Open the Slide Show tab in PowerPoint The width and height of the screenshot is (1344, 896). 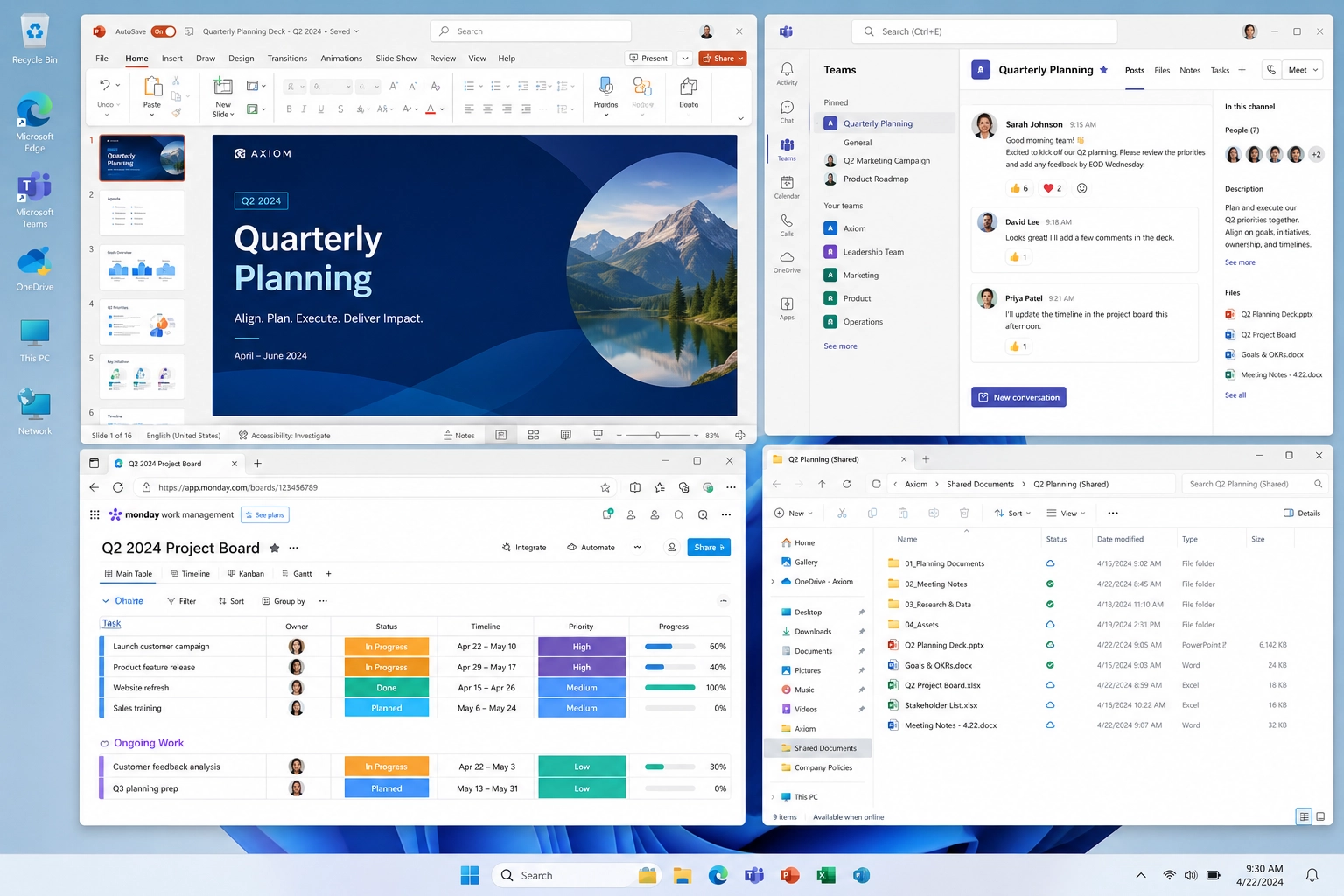pos(395,59)
